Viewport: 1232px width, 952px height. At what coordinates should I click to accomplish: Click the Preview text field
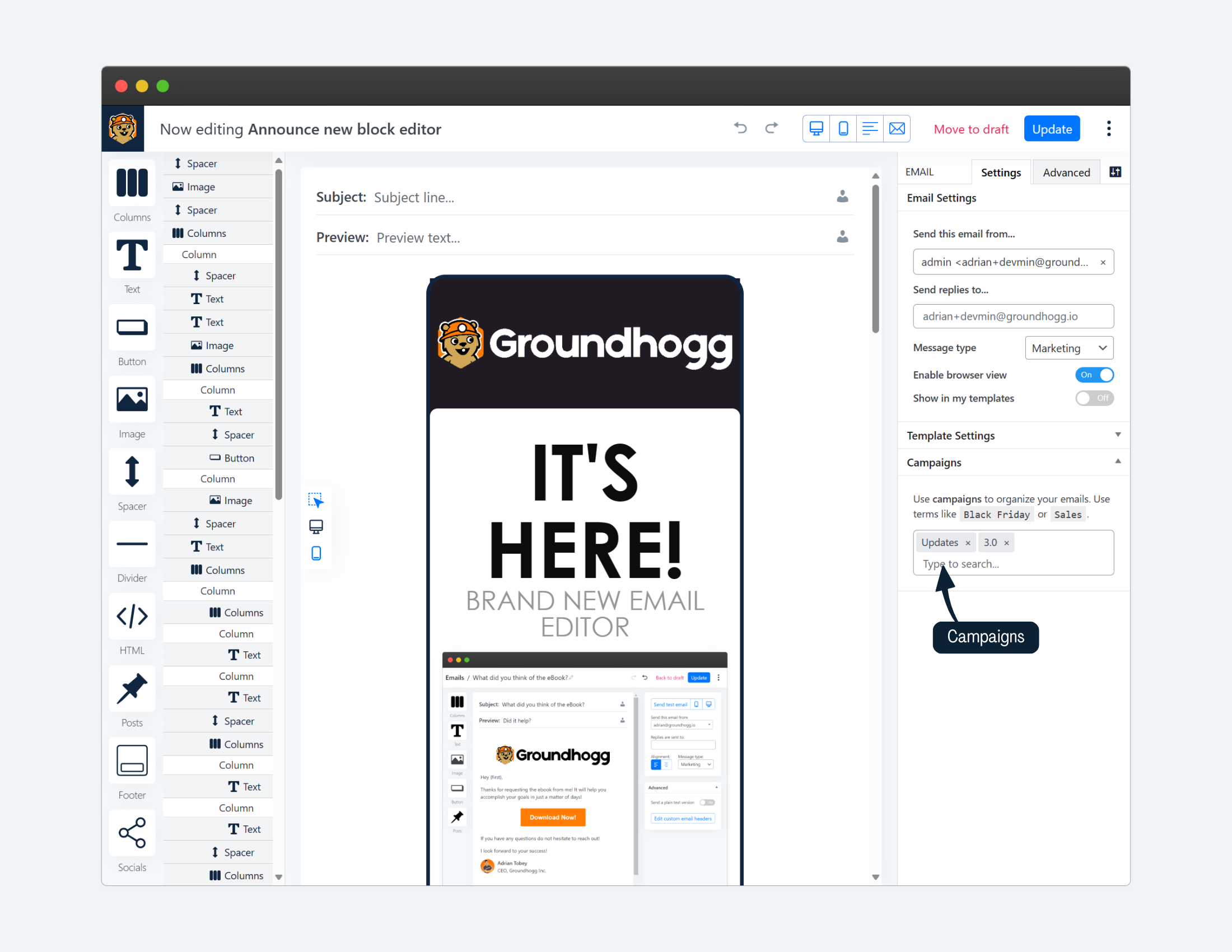coord(603,238)
